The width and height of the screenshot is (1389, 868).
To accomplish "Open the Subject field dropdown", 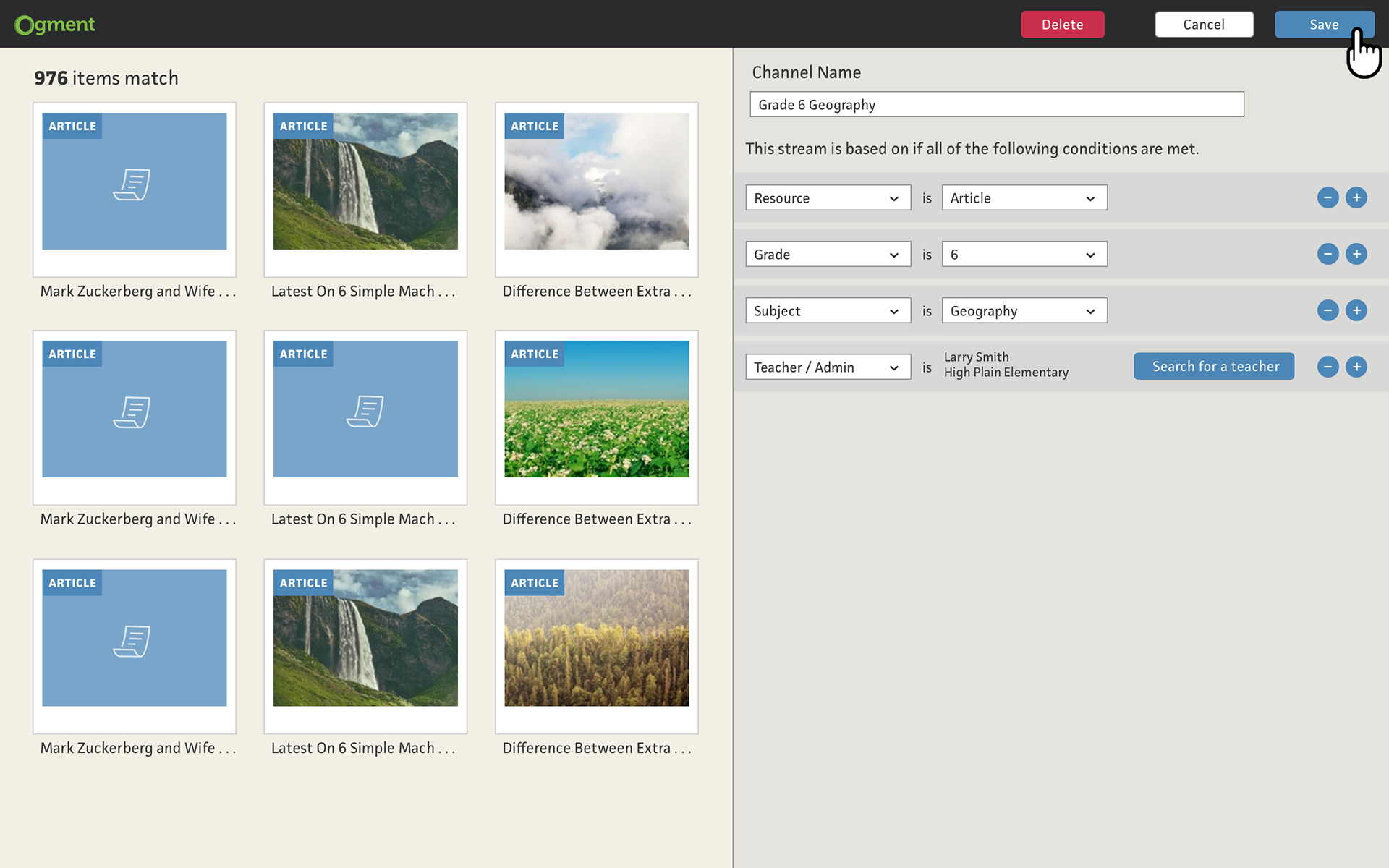I will point(828,310).
